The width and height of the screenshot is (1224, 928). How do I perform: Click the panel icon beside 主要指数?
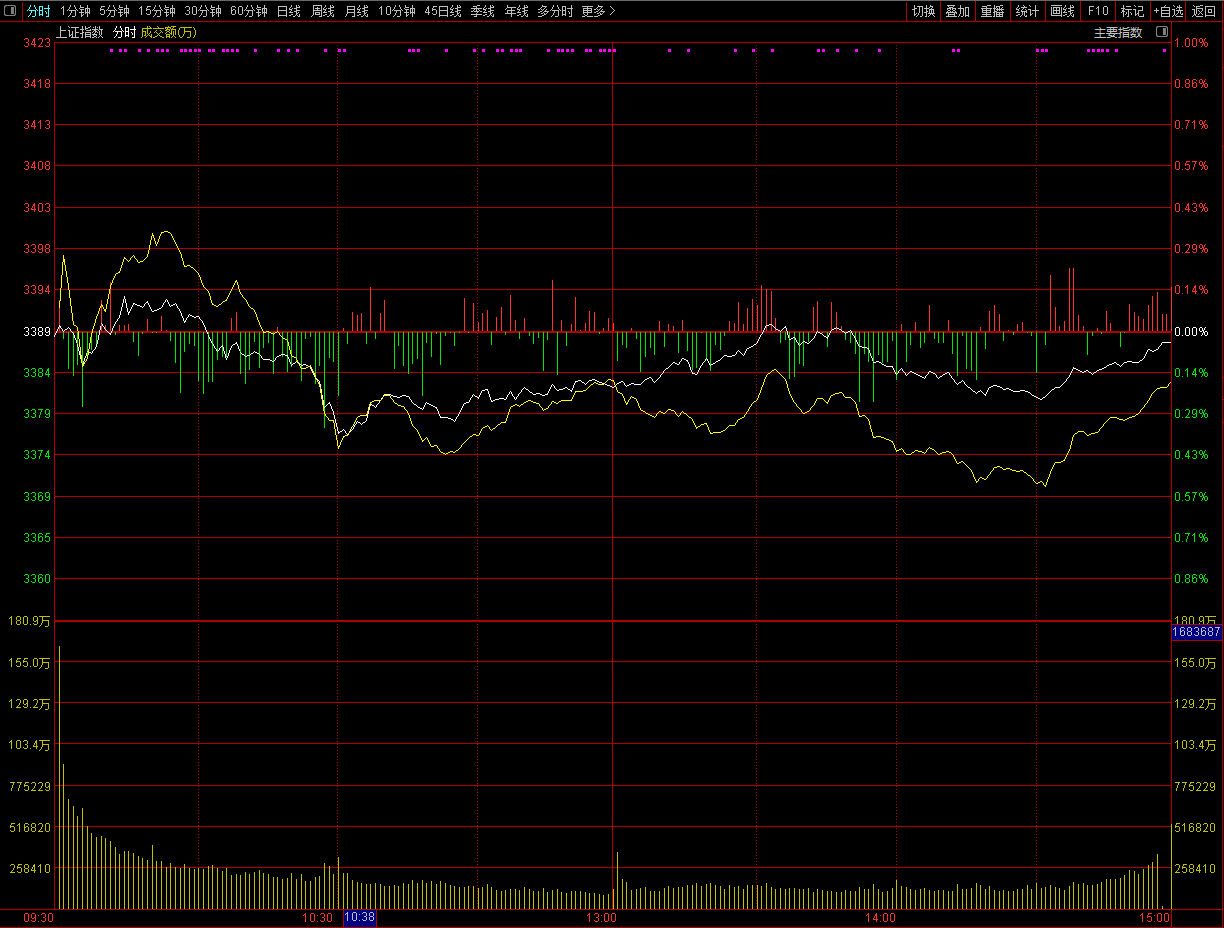tap(1161, 32)
